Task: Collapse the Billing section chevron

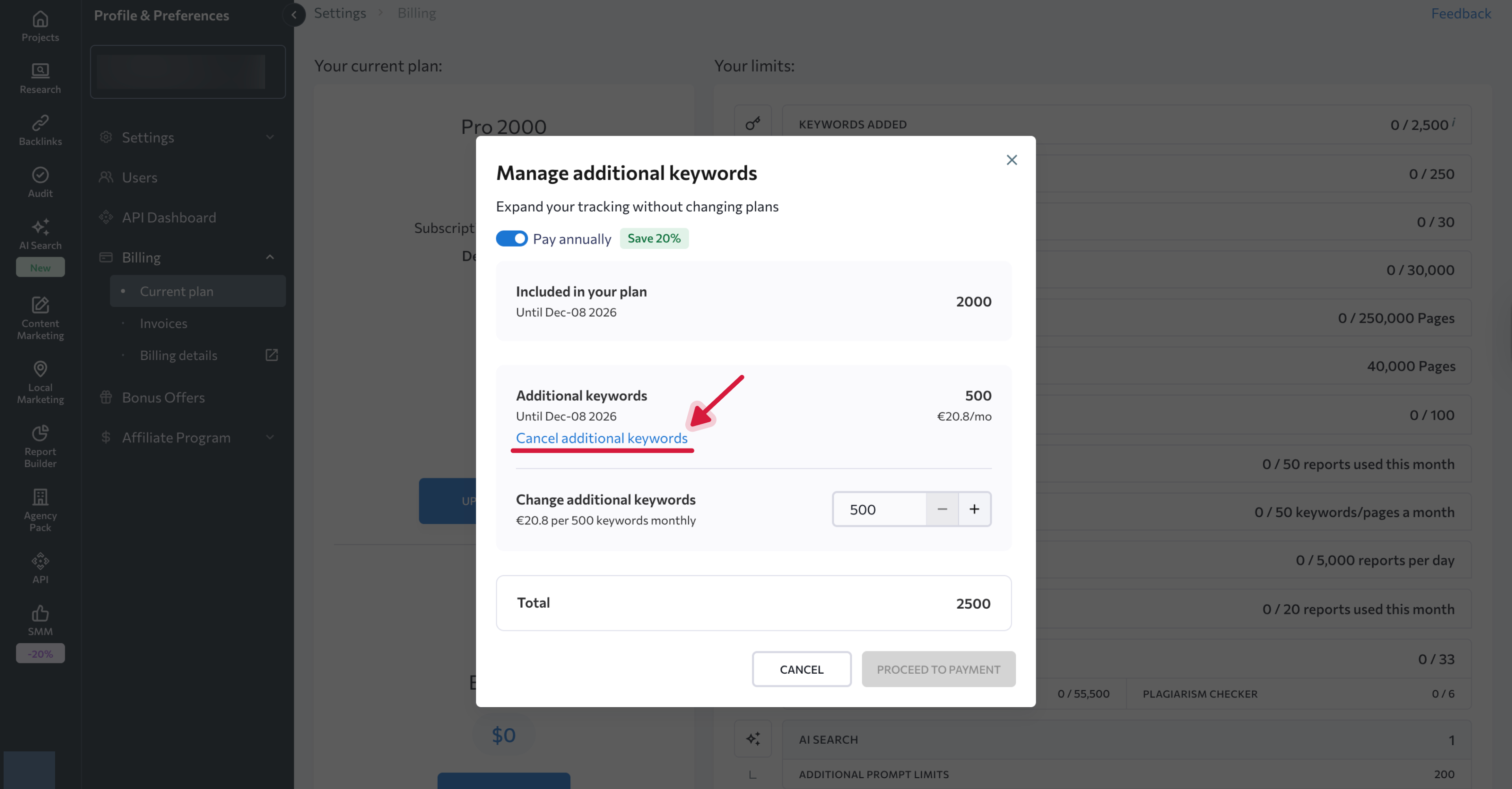Action: tap(269, 257)
